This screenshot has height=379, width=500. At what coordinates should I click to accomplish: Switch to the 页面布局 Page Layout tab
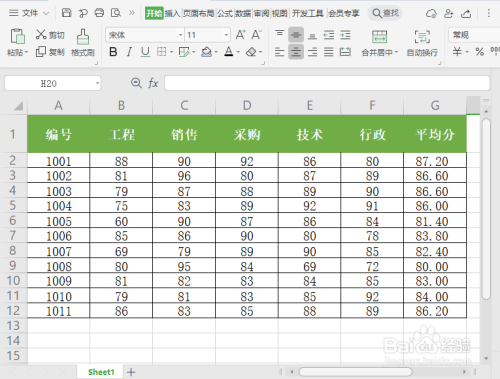tap(199, 13)
